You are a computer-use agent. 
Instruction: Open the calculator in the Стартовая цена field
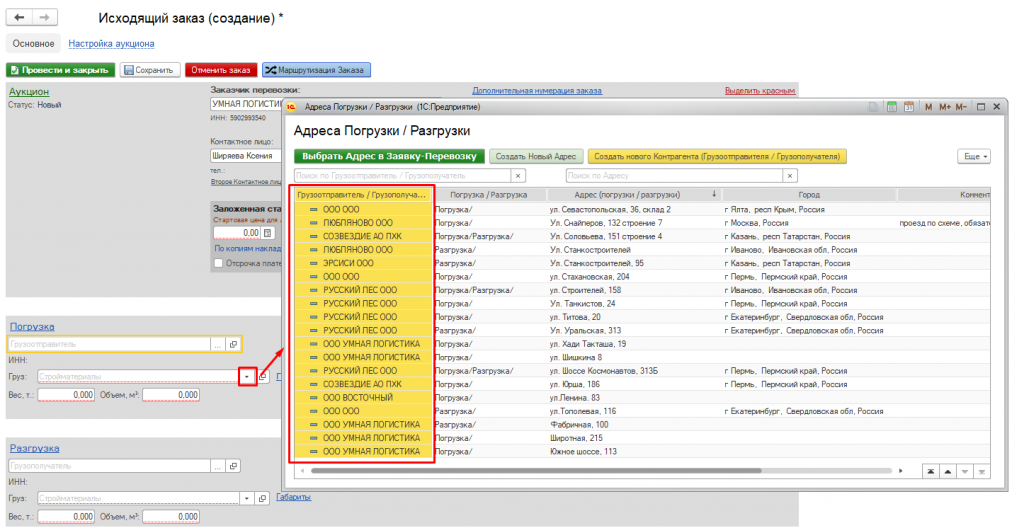tap(268, 233)
